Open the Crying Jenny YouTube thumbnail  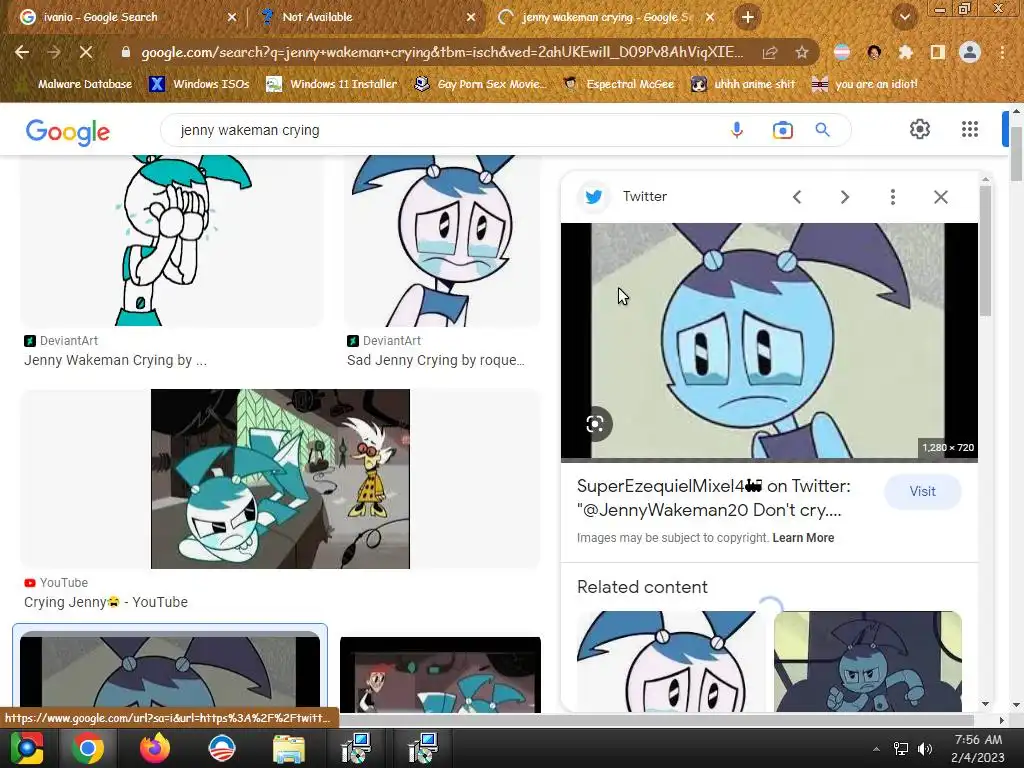(280, 479)
